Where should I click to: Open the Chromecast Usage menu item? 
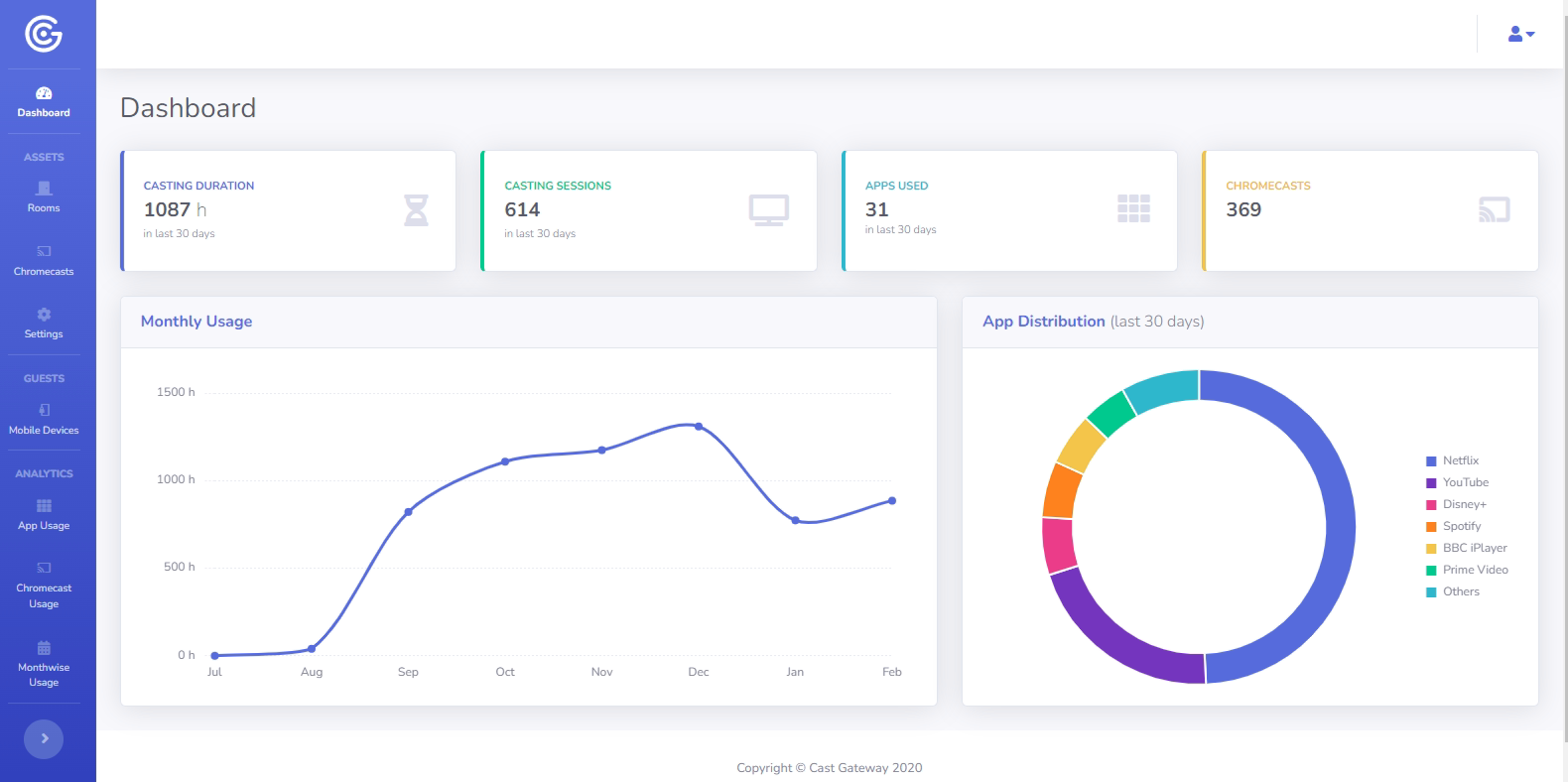point(44,586)
